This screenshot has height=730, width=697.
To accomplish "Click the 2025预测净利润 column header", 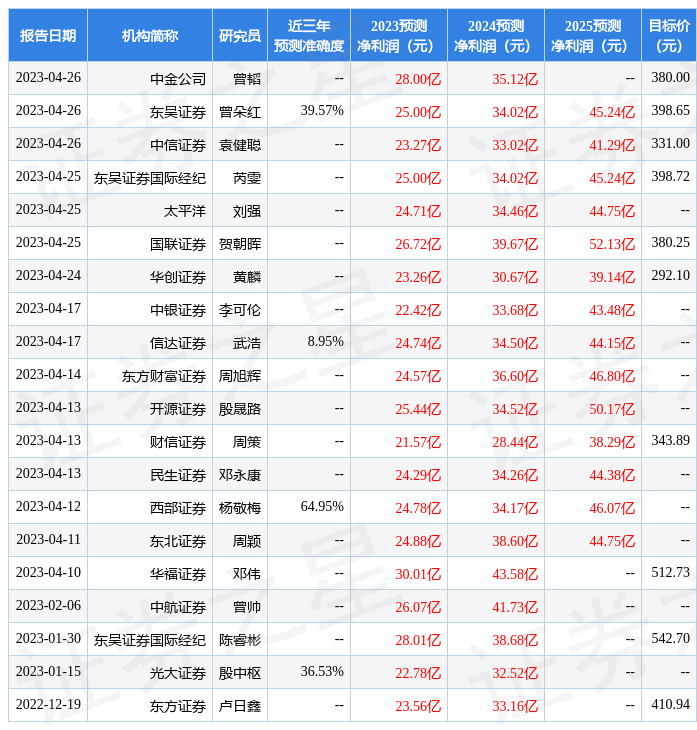I will [x=593, y=35].
